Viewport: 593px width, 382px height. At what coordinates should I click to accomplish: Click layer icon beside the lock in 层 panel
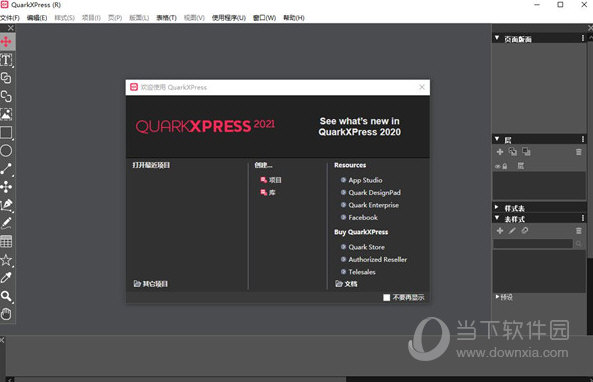pos(521,166)
